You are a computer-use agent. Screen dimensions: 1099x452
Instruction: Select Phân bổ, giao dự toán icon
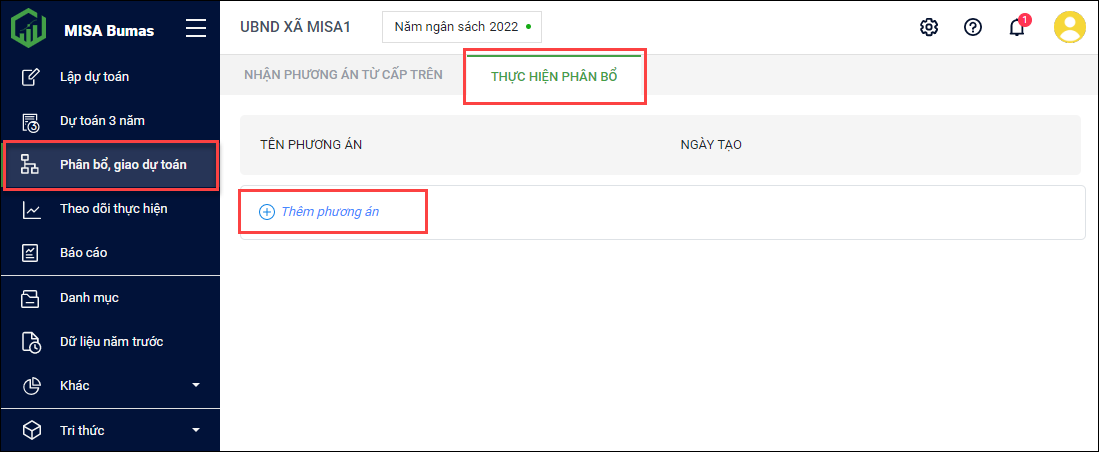(x=32, y=165)
